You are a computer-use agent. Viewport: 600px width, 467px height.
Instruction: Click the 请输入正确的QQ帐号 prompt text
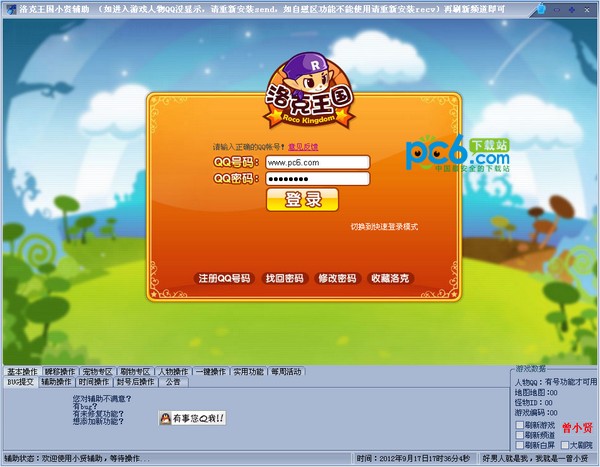[249, 147]
